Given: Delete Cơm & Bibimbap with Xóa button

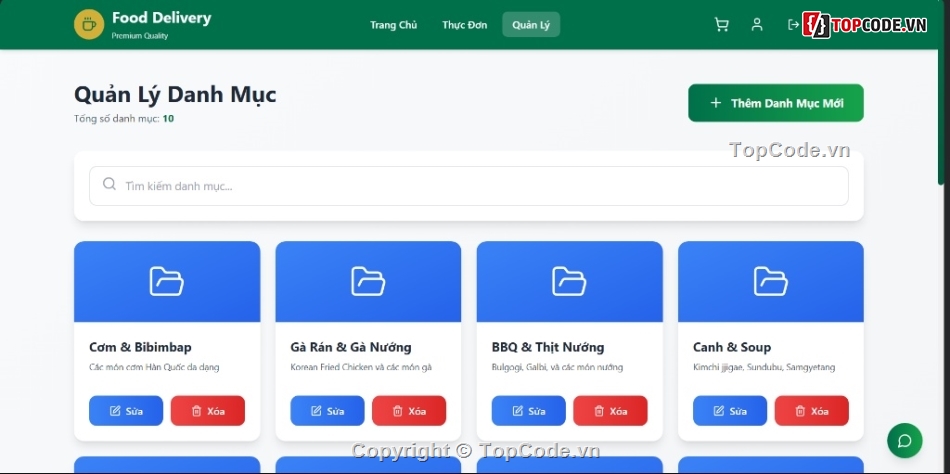Looking at the screenshot, I should click(207, 411).
